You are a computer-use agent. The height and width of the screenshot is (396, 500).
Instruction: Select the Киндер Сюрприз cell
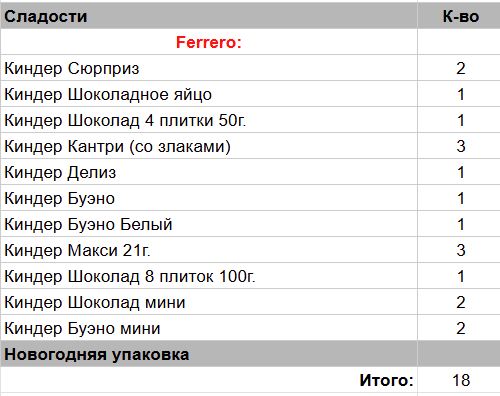[209, 68]
